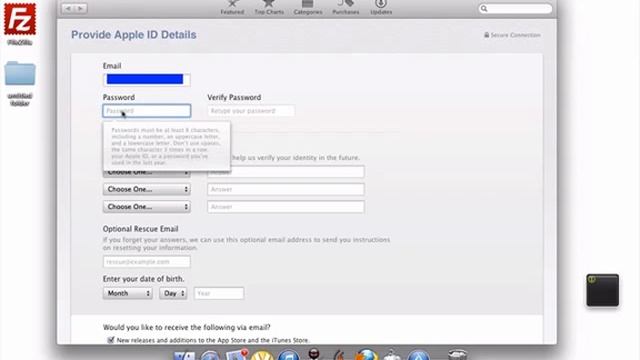Open the yellow VW logo Dock icon
Viewport: 640px width, 360px height.
tap(262, 356)
